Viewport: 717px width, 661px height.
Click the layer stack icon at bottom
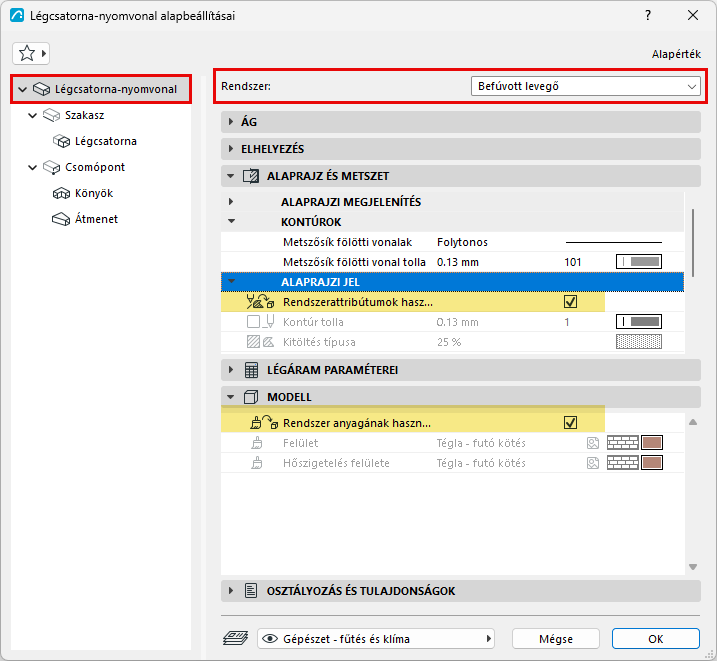[235, 638]
